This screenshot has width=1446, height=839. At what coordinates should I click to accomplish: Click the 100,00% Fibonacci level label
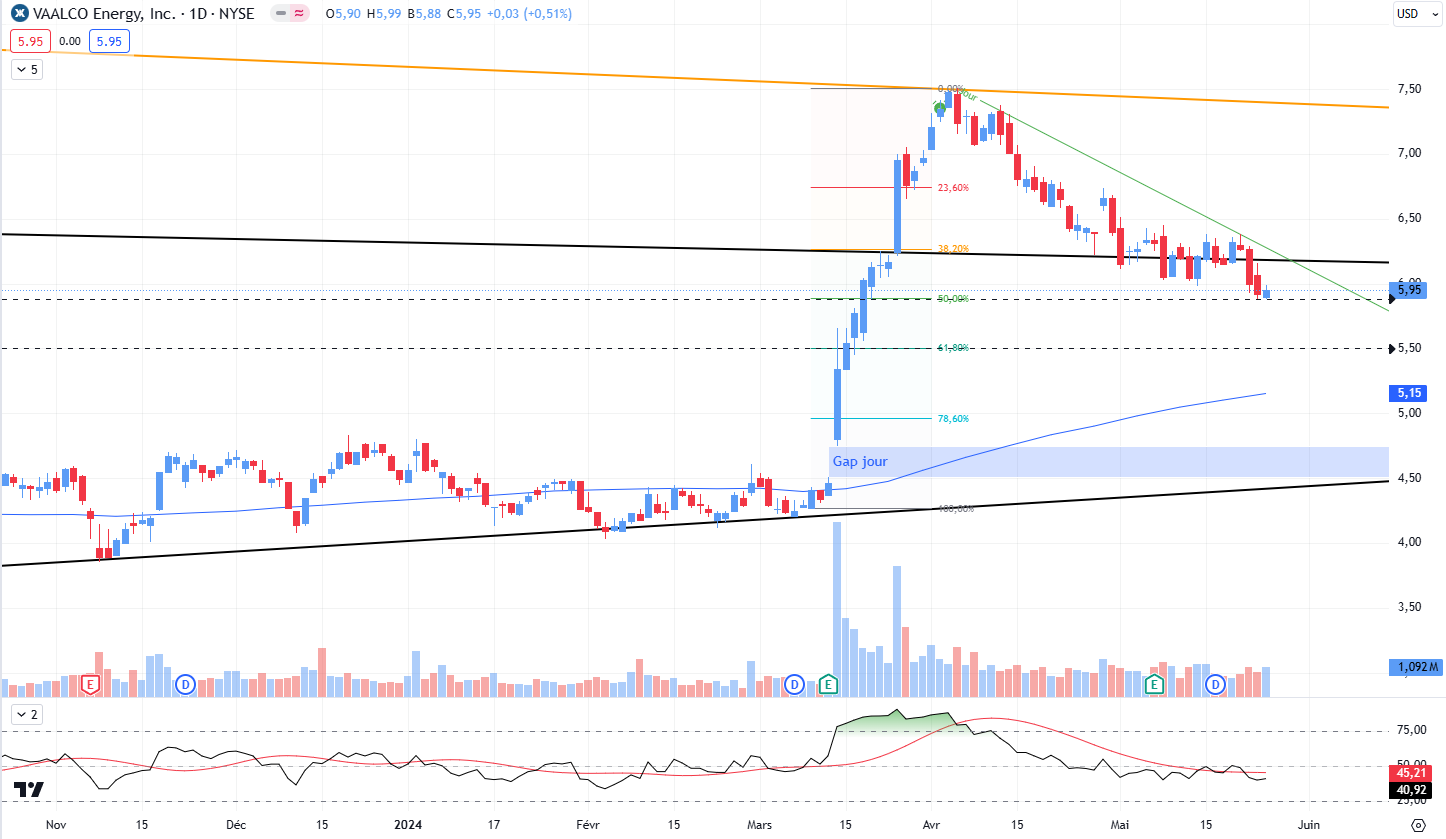956,509
